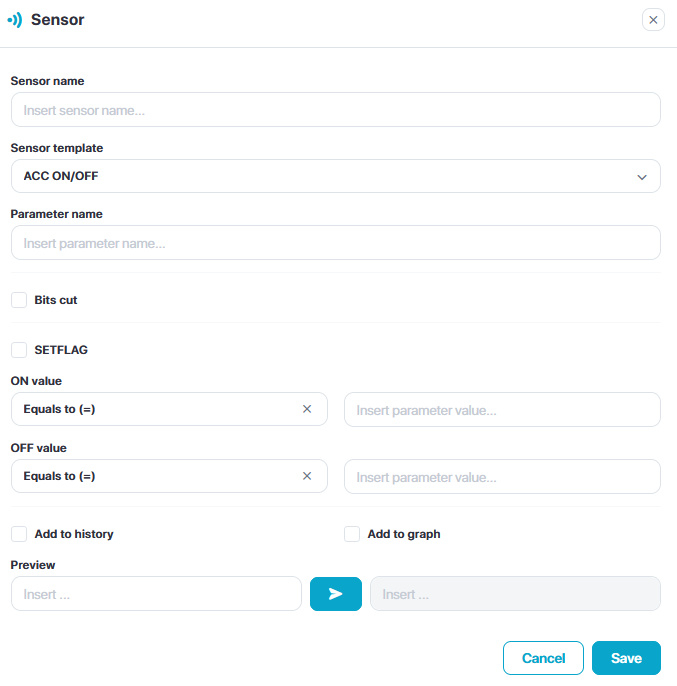Toggle the SETFLAG checkbox
Viewport: 677px width, 686px height.
[x=19, y=350]
